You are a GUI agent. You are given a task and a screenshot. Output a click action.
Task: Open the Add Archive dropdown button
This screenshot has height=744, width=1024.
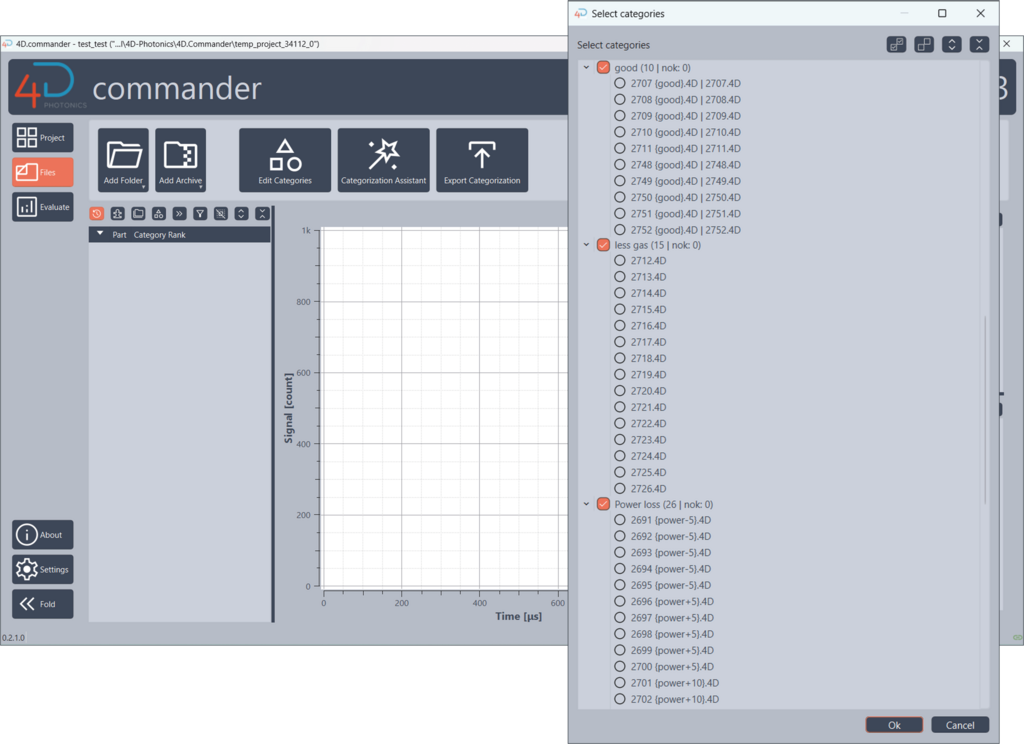tap(181, 160)
